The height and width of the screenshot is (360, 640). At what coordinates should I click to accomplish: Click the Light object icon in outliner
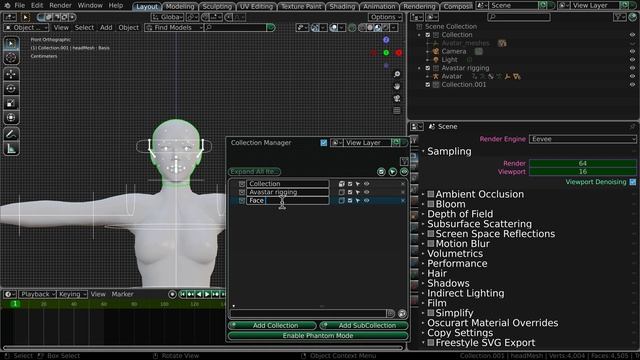[436, 60]
